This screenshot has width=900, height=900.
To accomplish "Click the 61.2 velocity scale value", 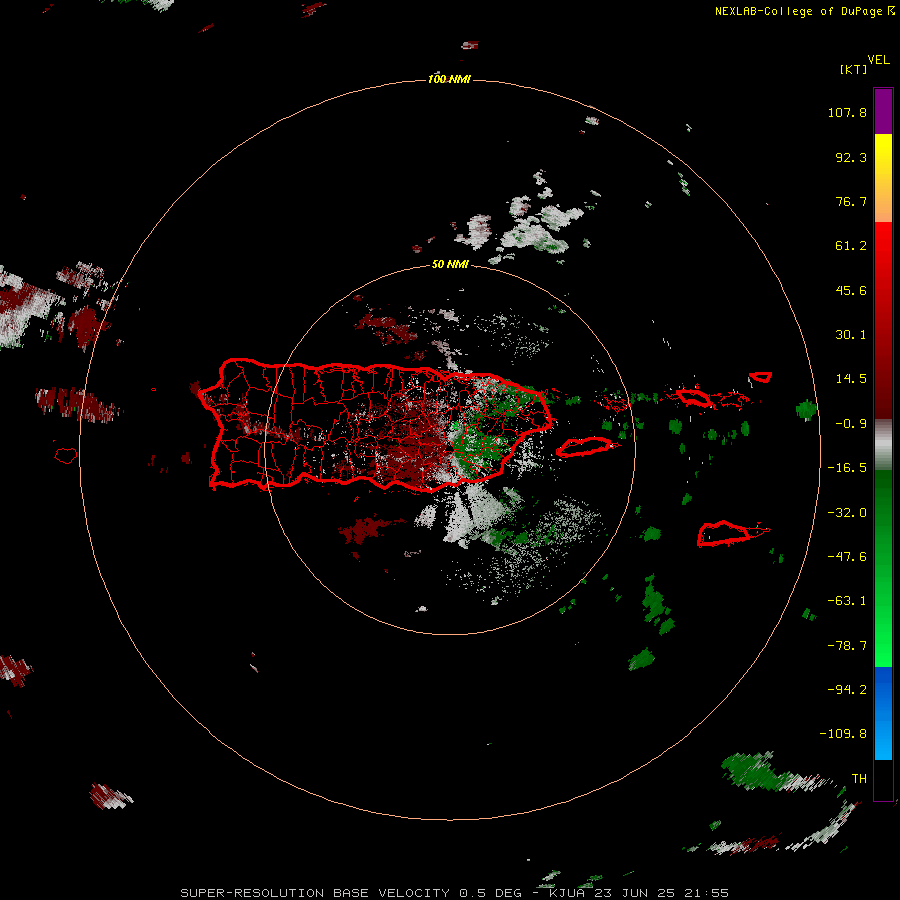I will 851,246.
